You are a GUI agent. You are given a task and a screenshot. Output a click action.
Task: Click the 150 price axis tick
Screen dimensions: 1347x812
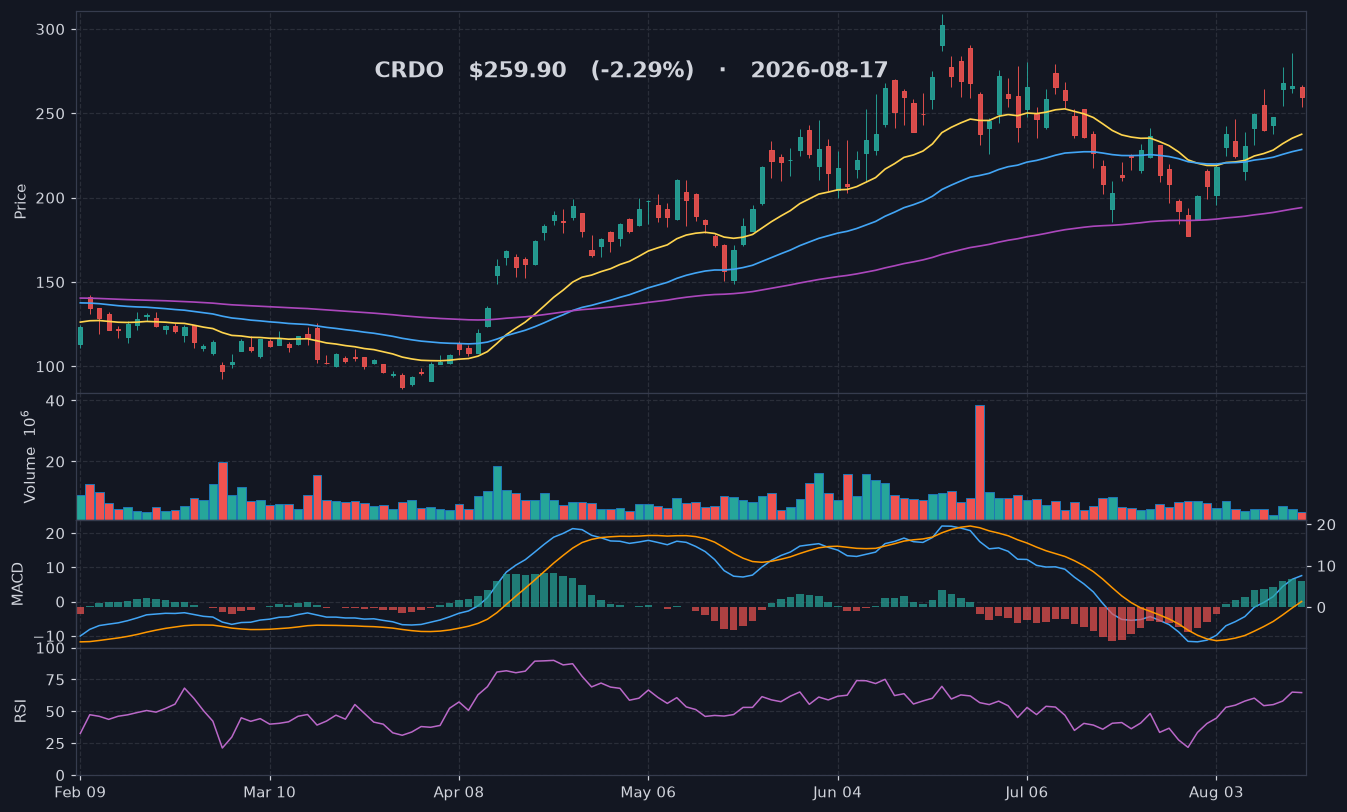pyautogui.click(x=51, y=283)
